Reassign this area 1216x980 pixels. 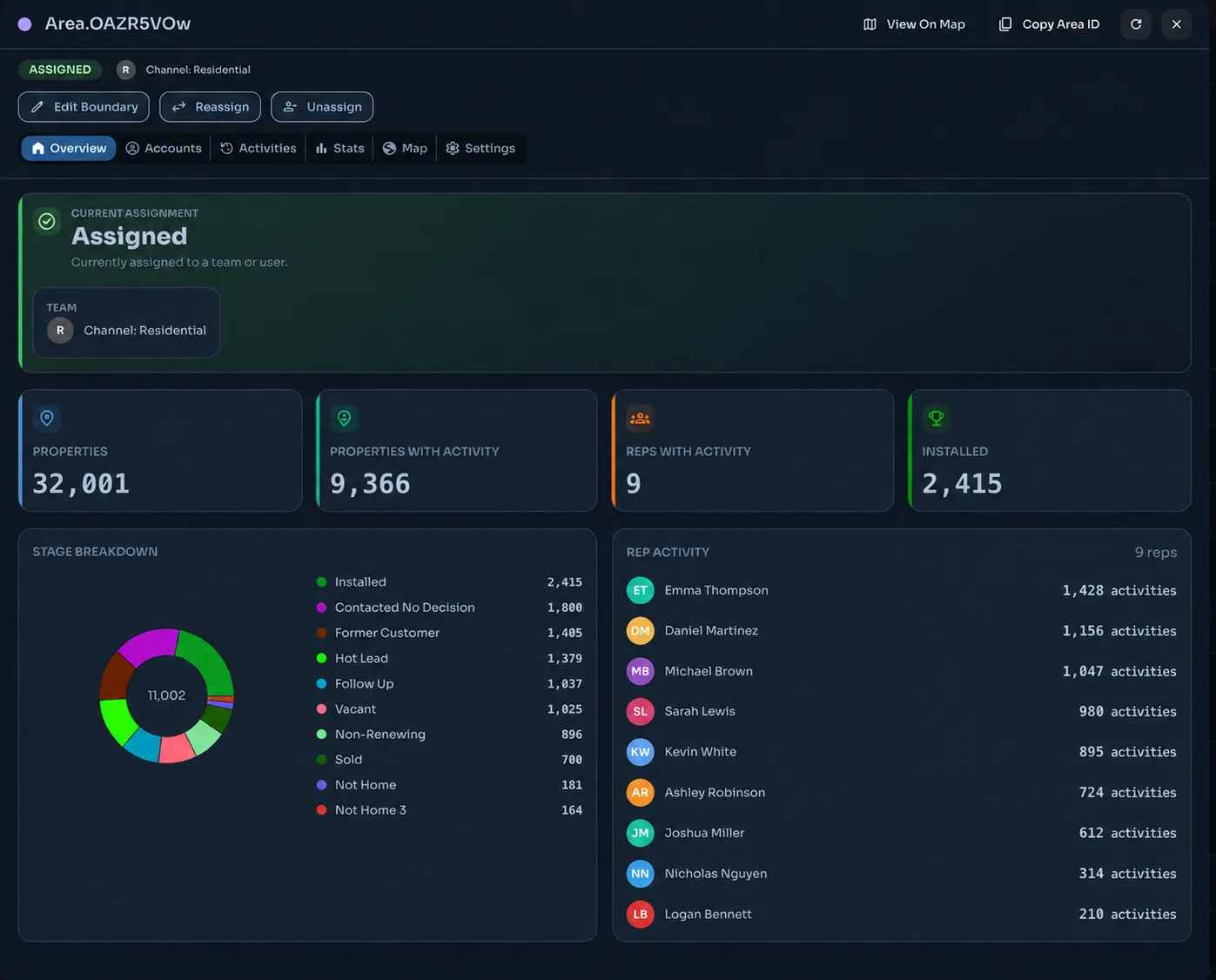click(x=210, y=107)
